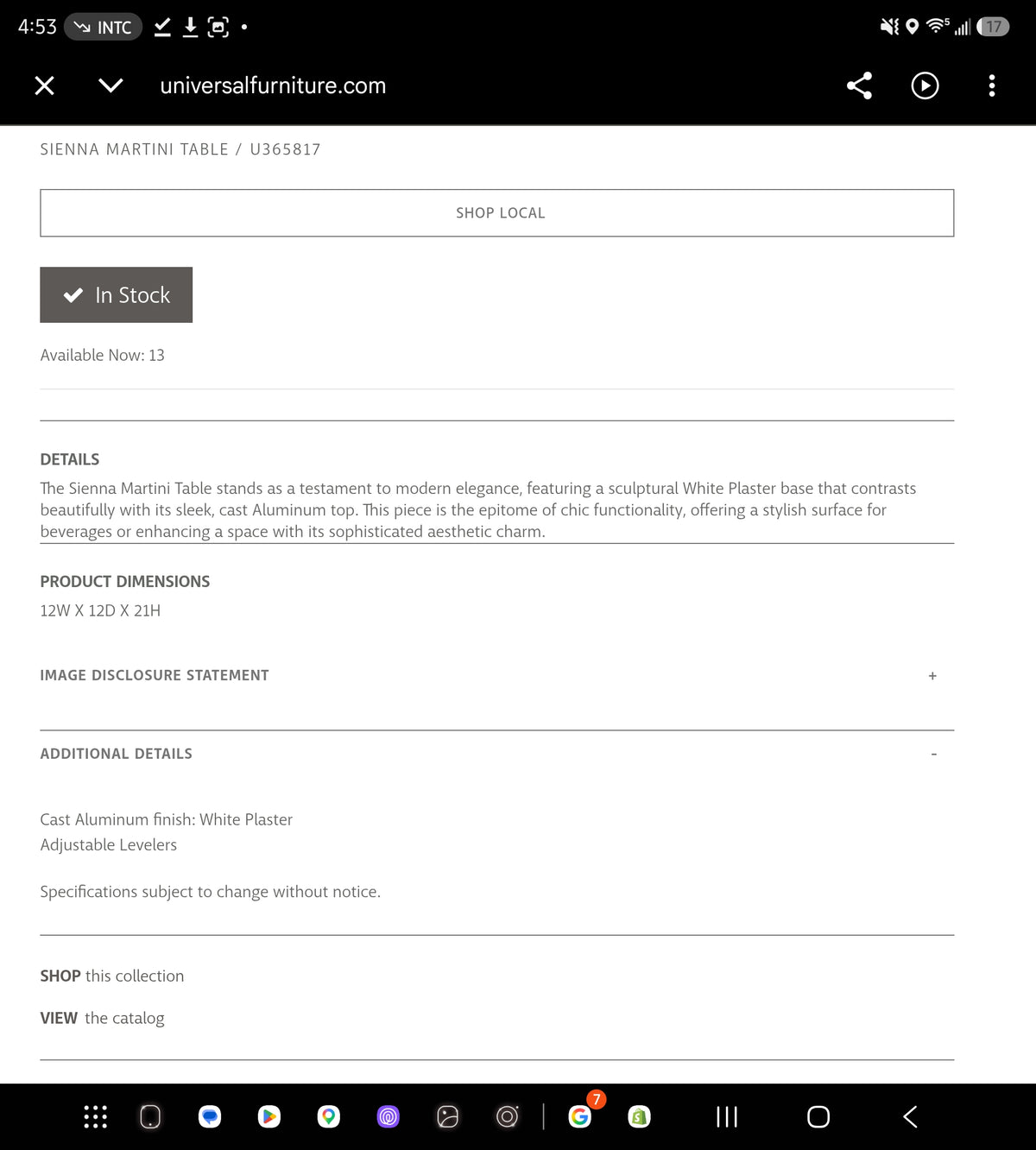Open the dark sticker-style app icon
The height and width of the screenshot is (1150, 1036).
point(448,1116)
